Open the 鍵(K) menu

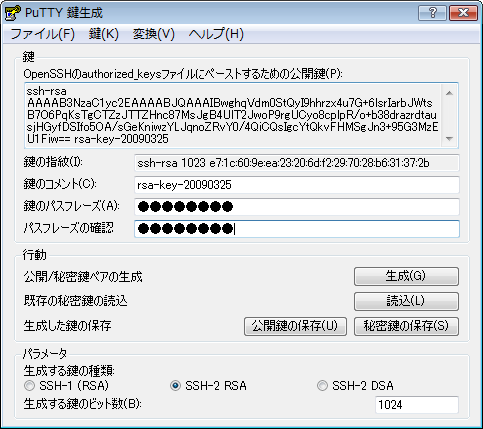pos(104,34)
